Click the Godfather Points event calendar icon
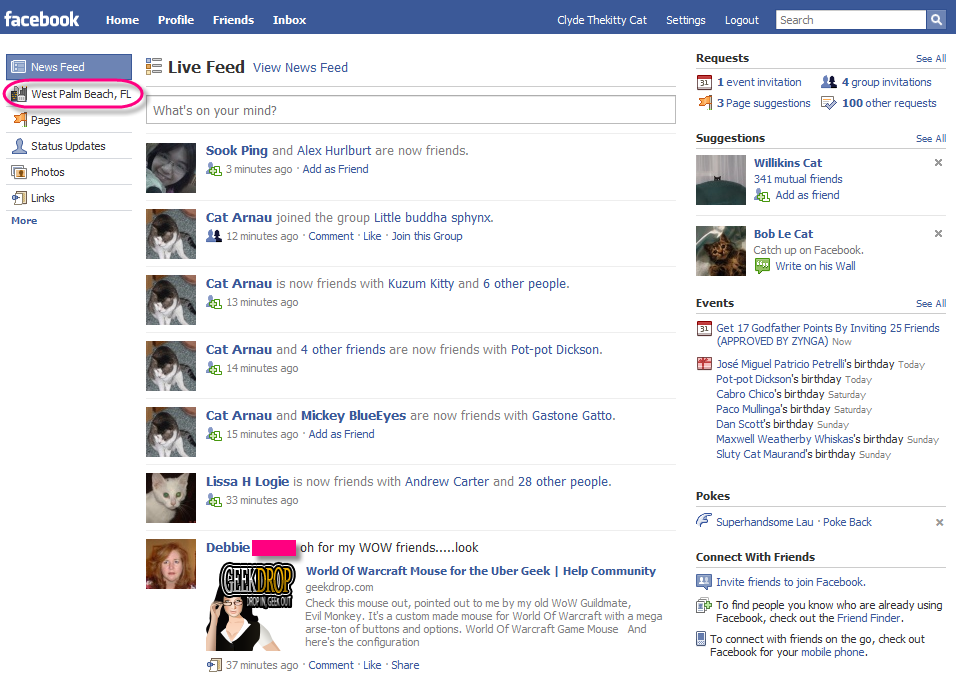The width and height of the screenshot is (956, 678). pos(704,329)
